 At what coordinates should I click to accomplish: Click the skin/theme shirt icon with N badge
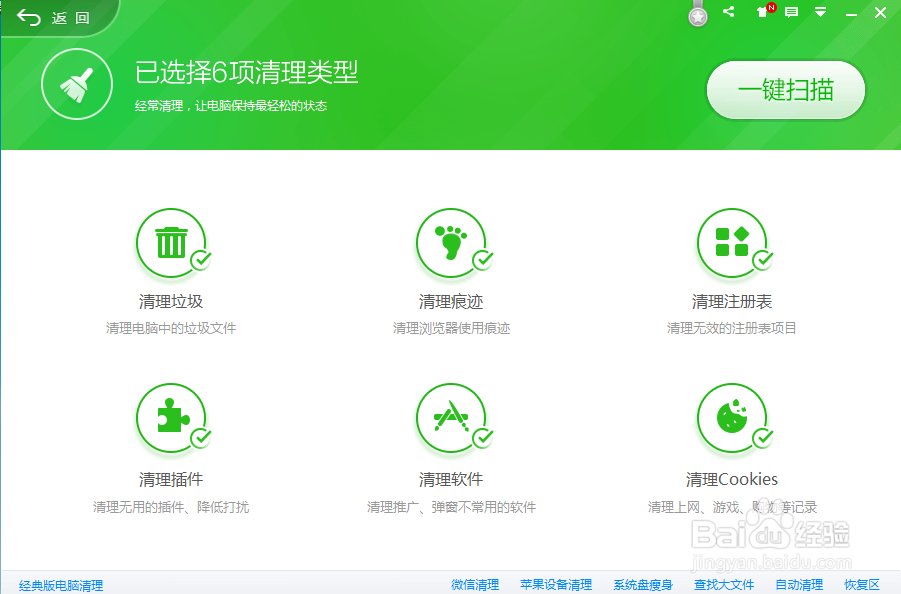(x=762, y=12)
